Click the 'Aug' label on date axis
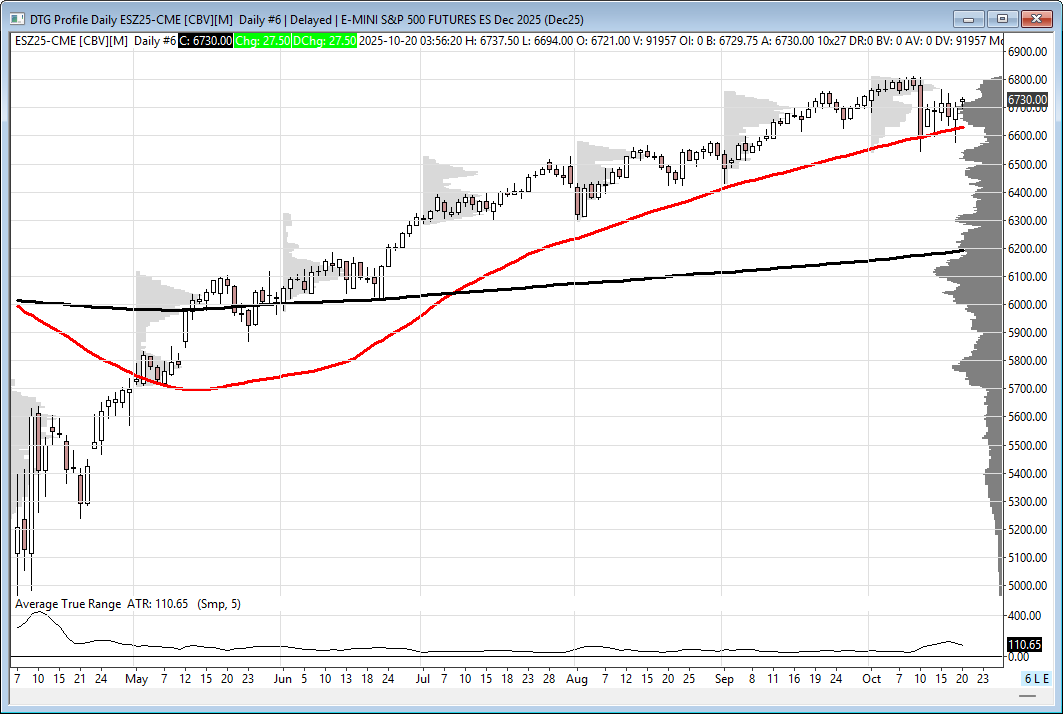The height and width of the screenshot is (714, 1063). 576,678
